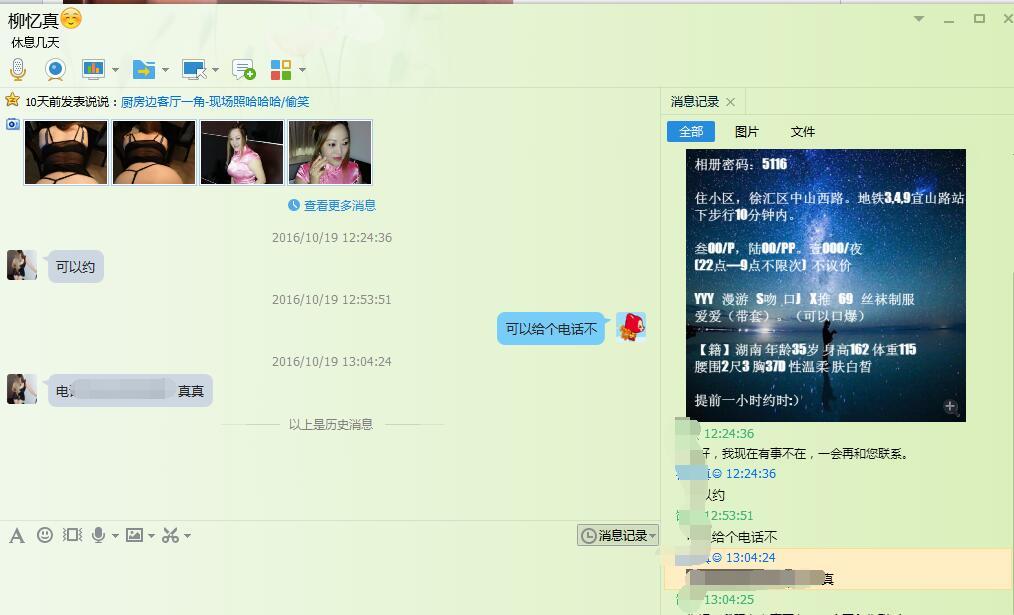Click the send file folder icon
1014x615 pixels.
point(144,69)
